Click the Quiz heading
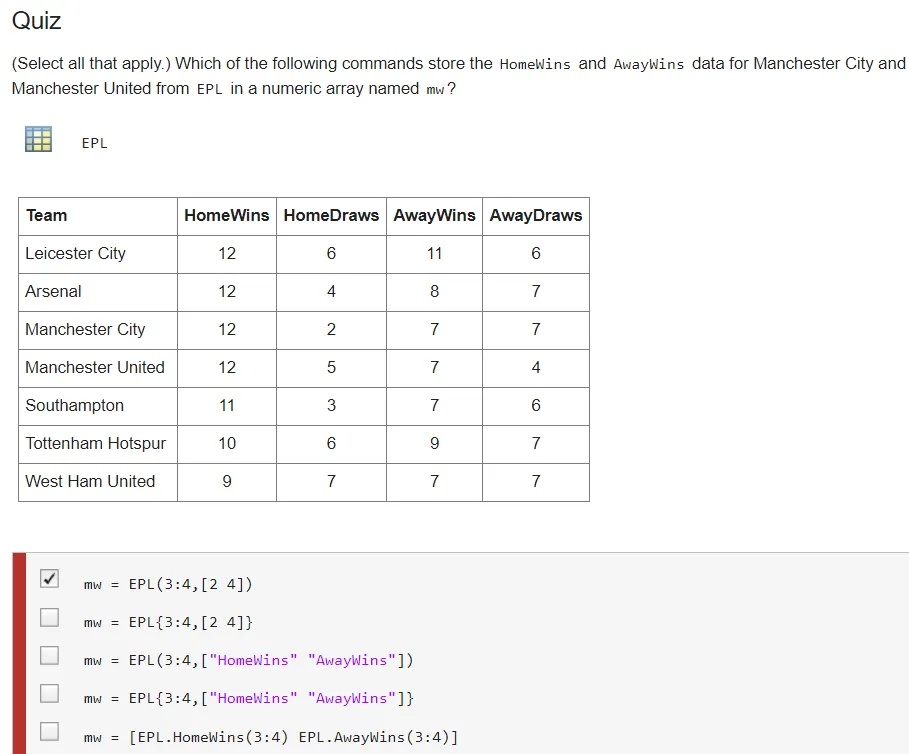This screenshot has width=909, height=754. pyautogui.click(x=37, y=20)
